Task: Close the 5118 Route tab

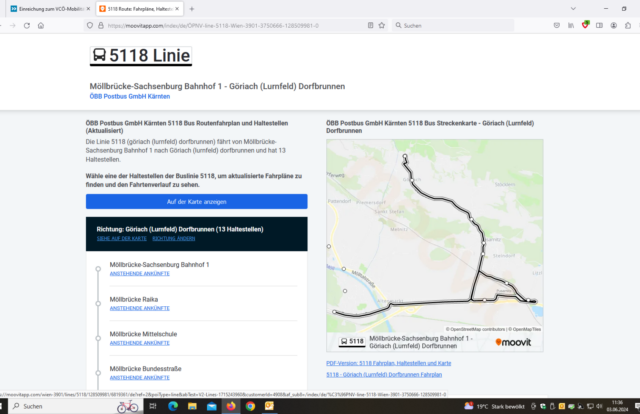Action: (177, 9)
